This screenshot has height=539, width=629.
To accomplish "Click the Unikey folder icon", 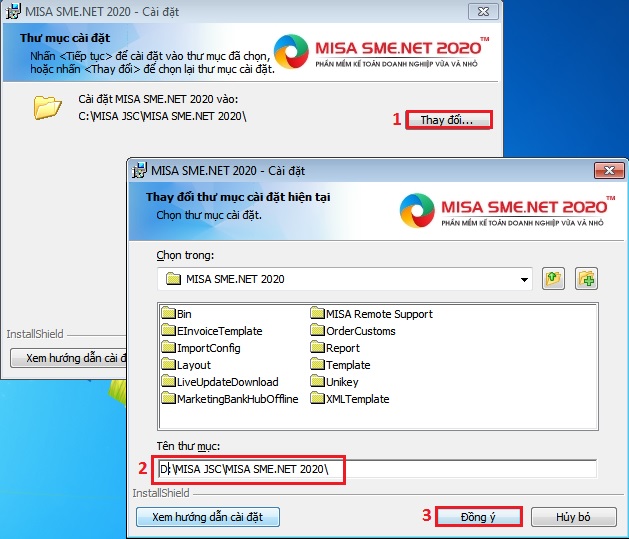I will tap(318, 381).
